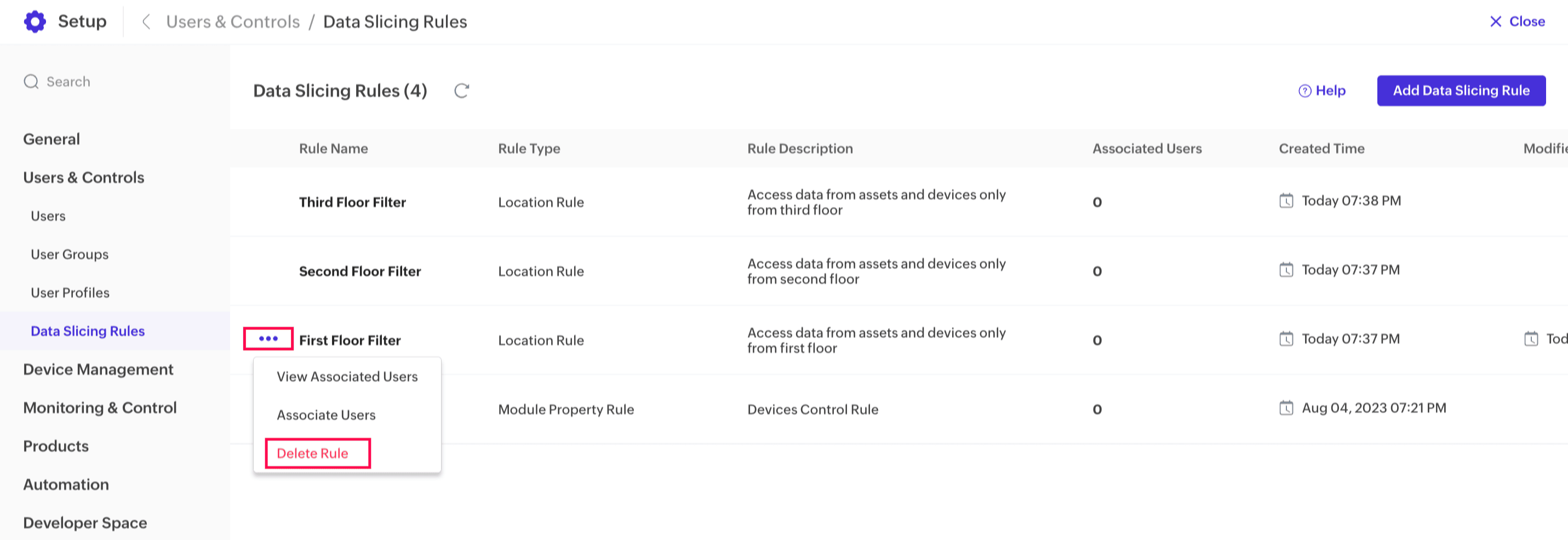Choose Associate Users from the menu
Viewport: 1568px width, 540px height.
click(x=327, y=415)
